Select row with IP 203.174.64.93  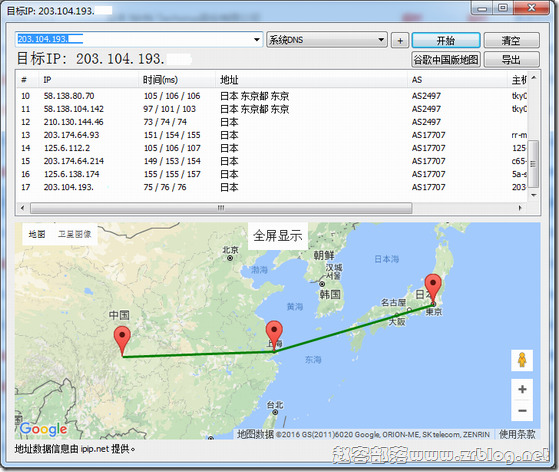[x=272, y=135]
